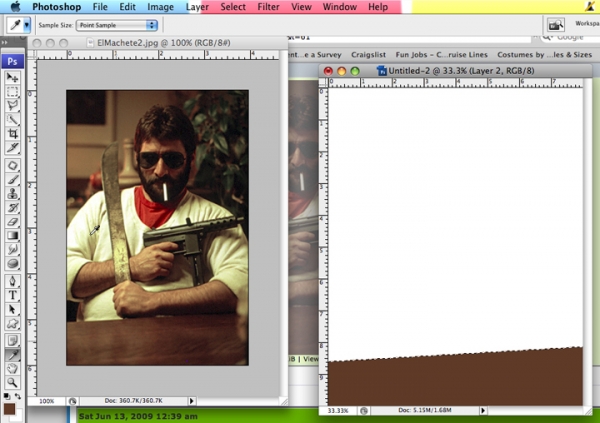Viewport: 600px width, 423px height.
Task: Select the Path Selection arrow tool
Action: point(12,309)
